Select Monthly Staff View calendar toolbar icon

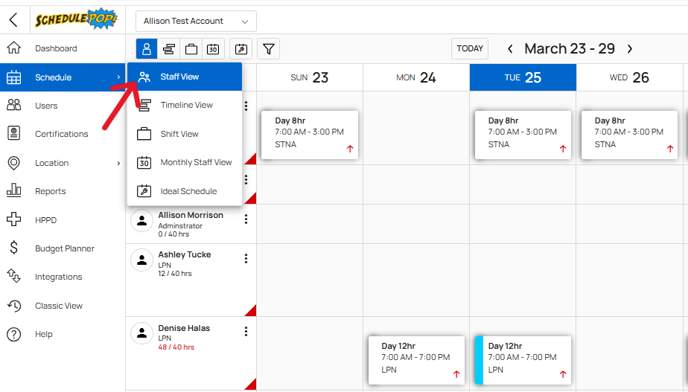pos(213,49)
